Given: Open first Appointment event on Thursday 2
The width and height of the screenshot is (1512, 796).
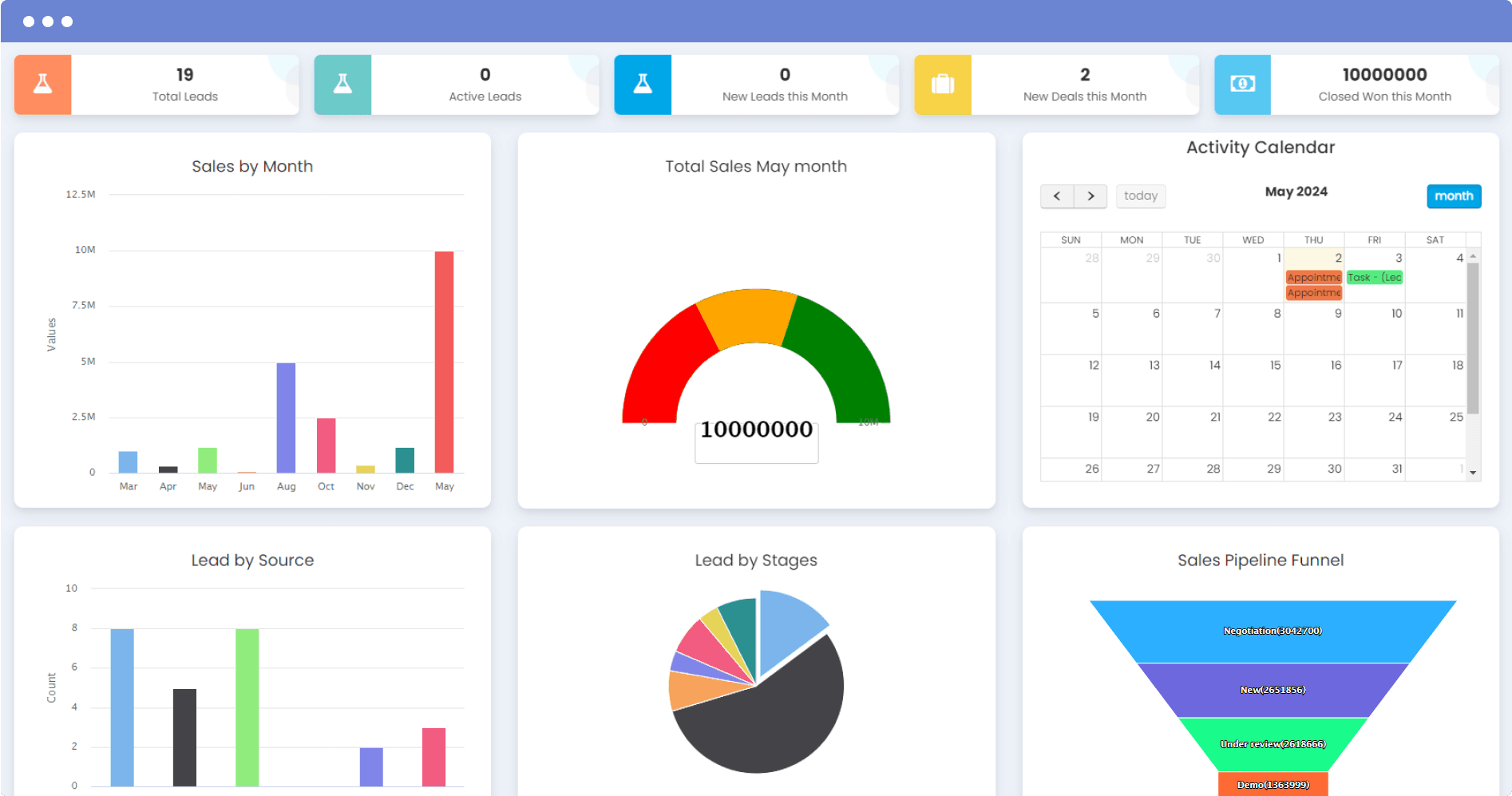Looking at the screenshot, I should click(1313, 278).
